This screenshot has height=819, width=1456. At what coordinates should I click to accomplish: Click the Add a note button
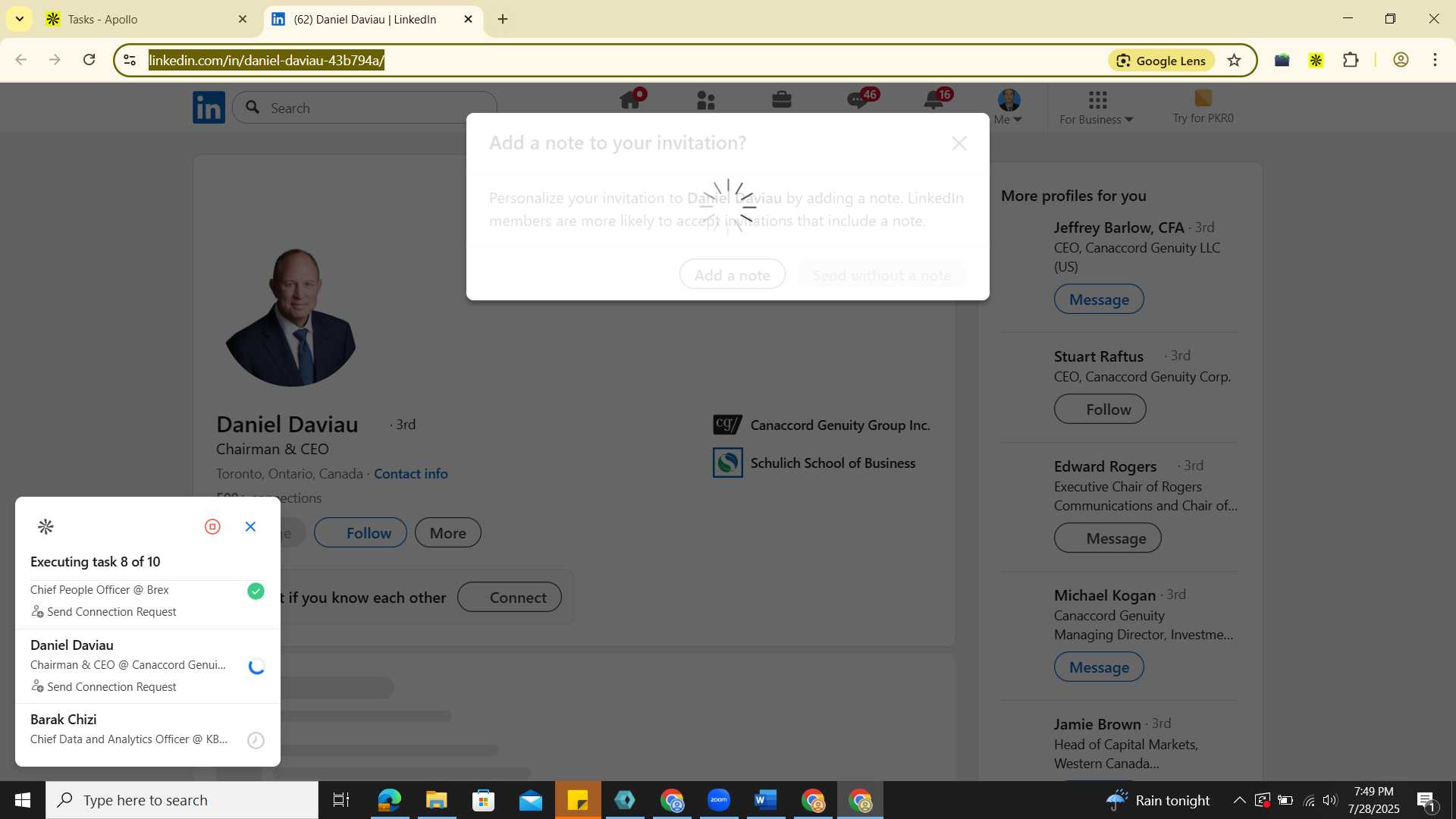[x=732, y=275]
